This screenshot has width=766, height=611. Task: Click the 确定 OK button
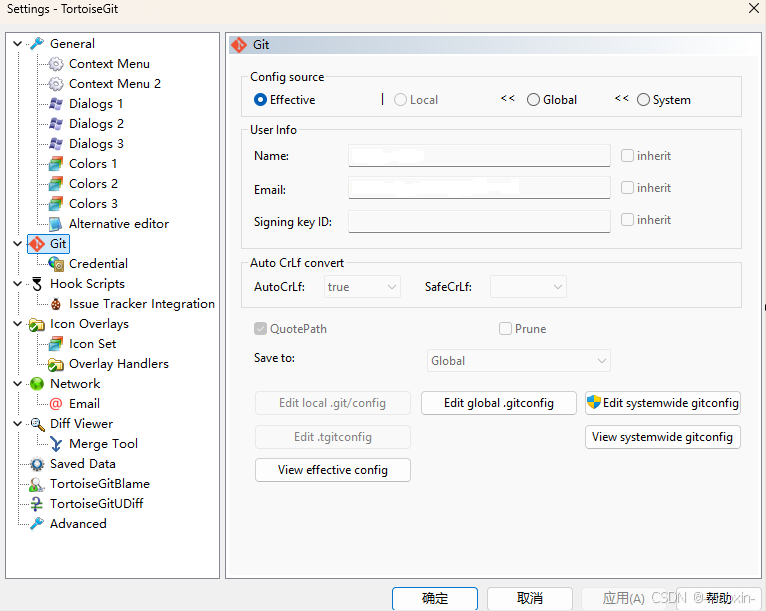435,598
